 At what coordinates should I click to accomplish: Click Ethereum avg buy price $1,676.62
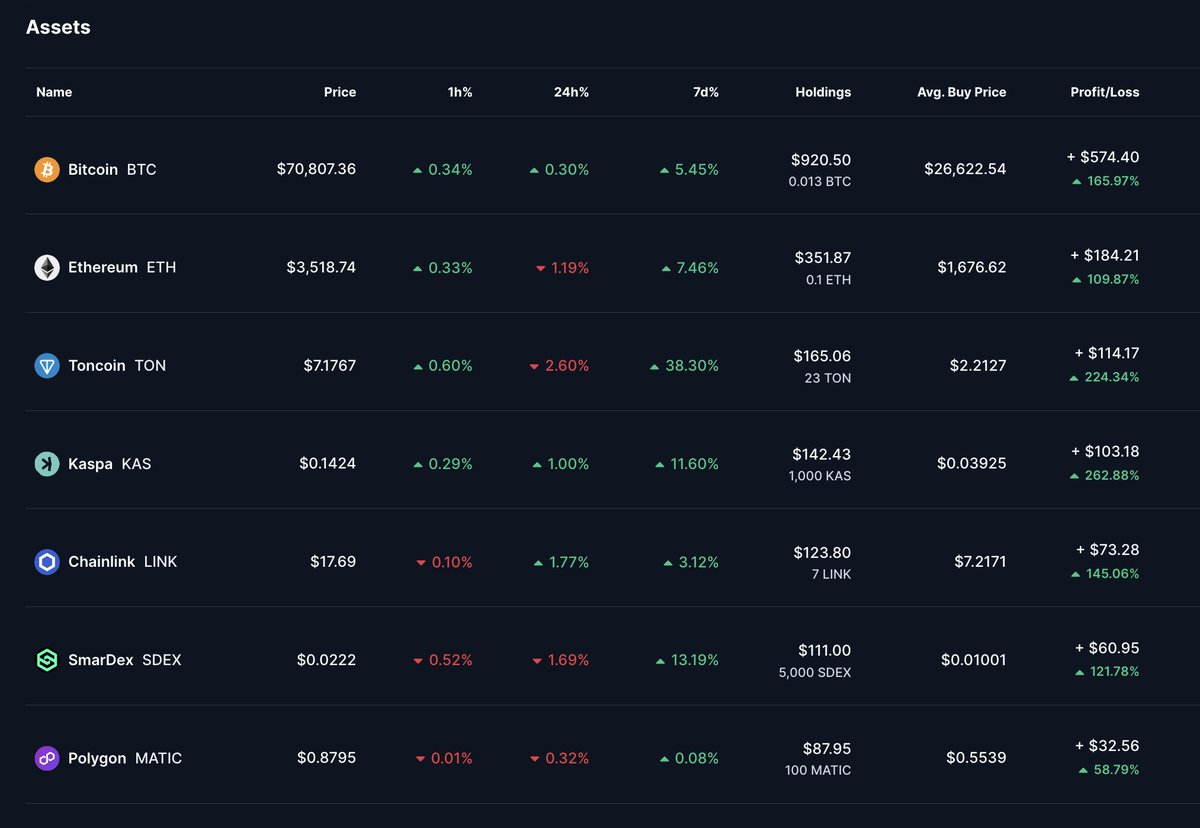(x=972, y=268)
